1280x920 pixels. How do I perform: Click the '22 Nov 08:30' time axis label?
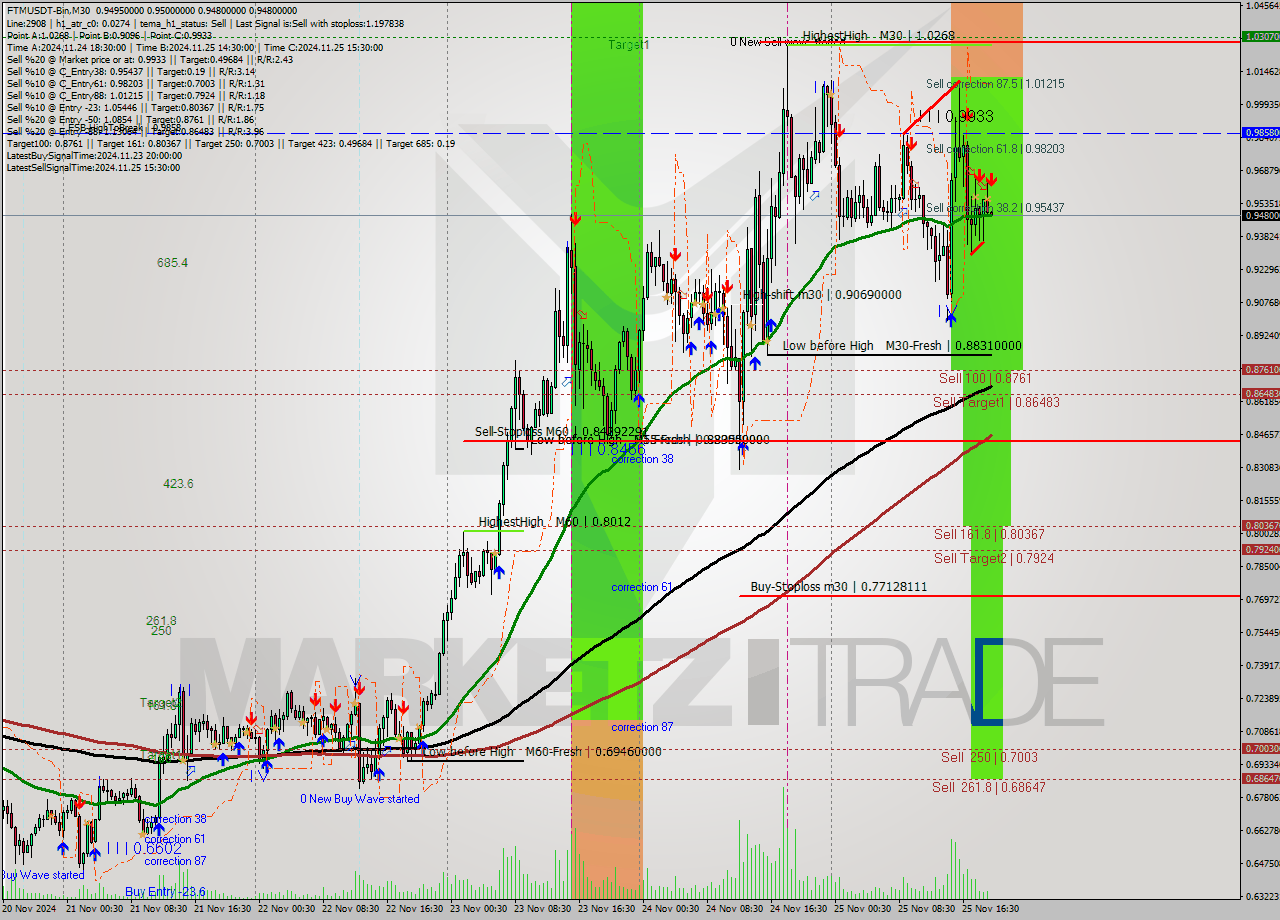tap(351, 909)
